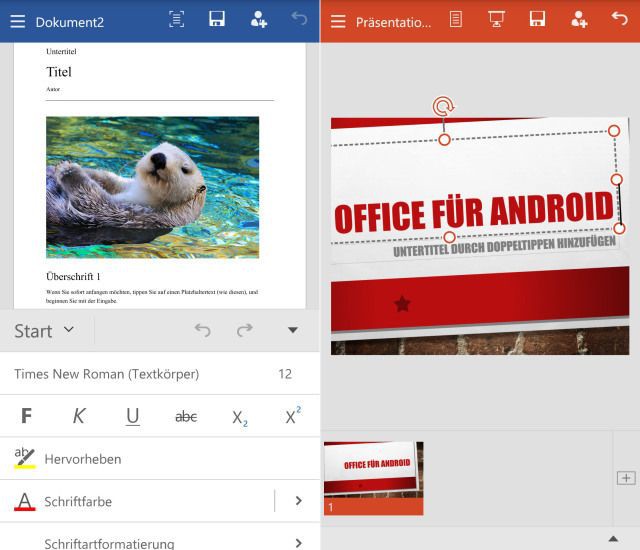
Task: Tap the Untertitel text
Action: pyautogui.click(x=61, y=51)
